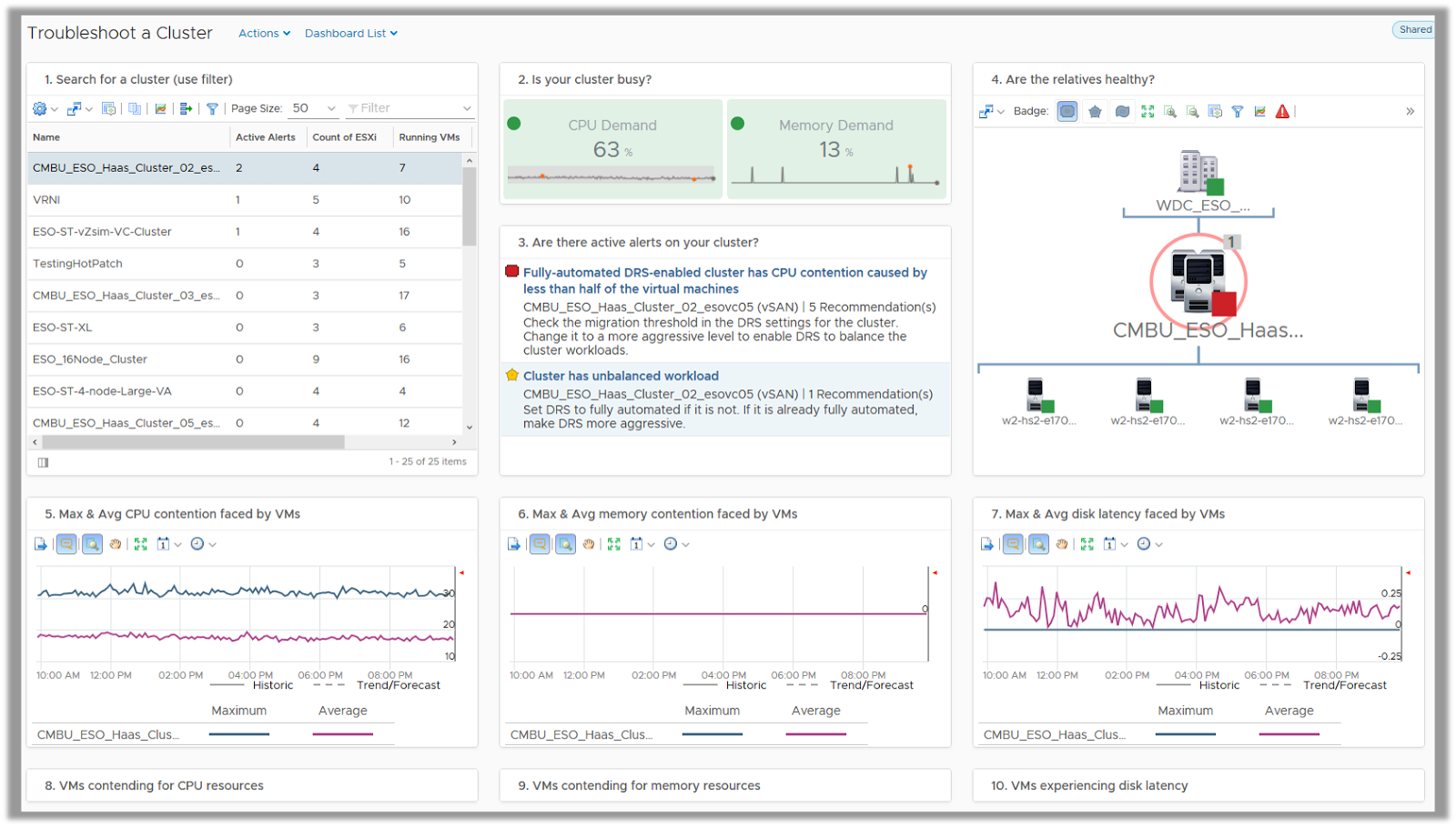Viewport: 1456px width, 827px height.
Task: Open the Dashboard List menu
Action: [350, 34]
